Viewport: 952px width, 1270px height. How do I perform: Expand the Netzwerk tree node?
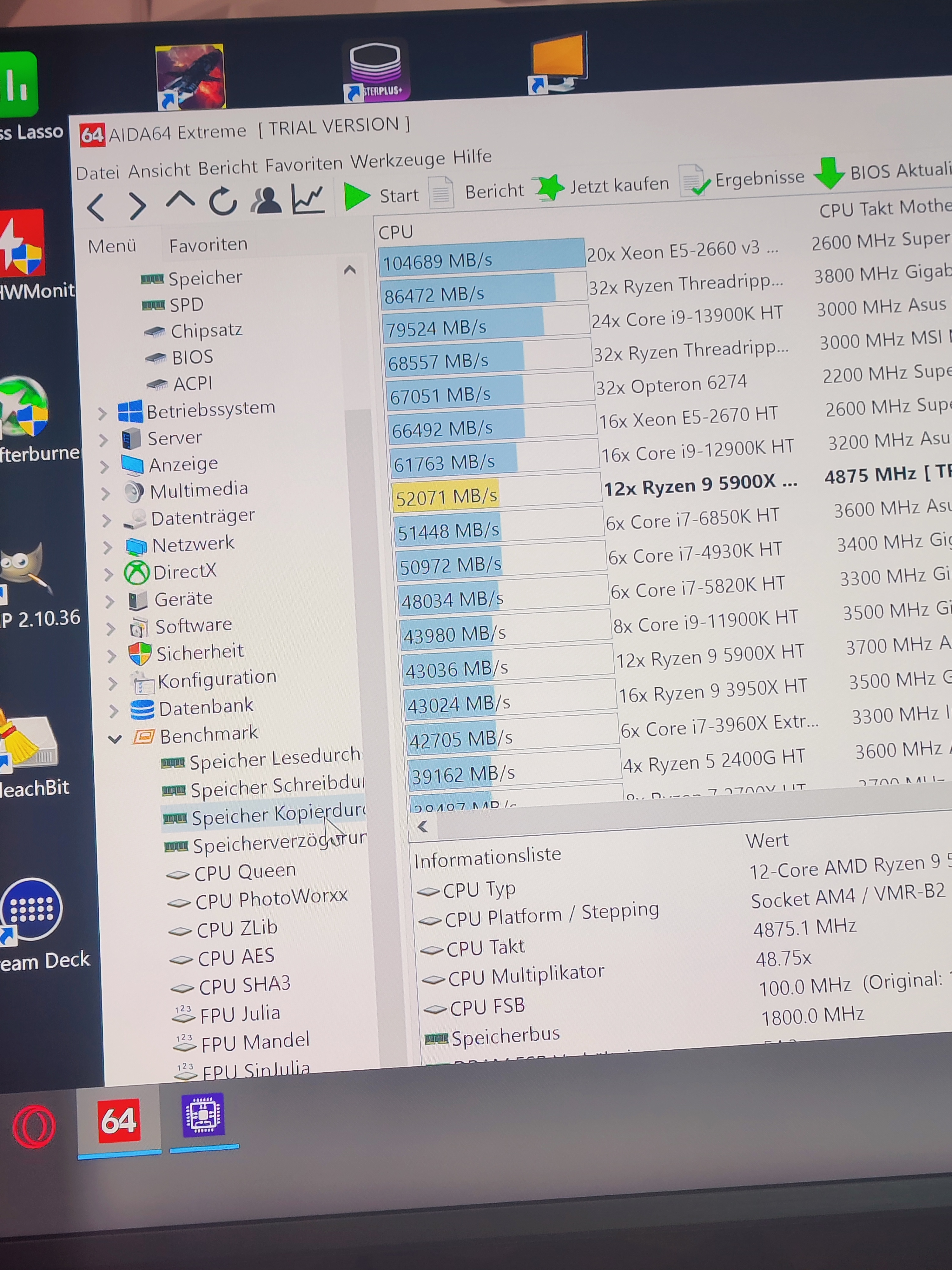point(107,547)
